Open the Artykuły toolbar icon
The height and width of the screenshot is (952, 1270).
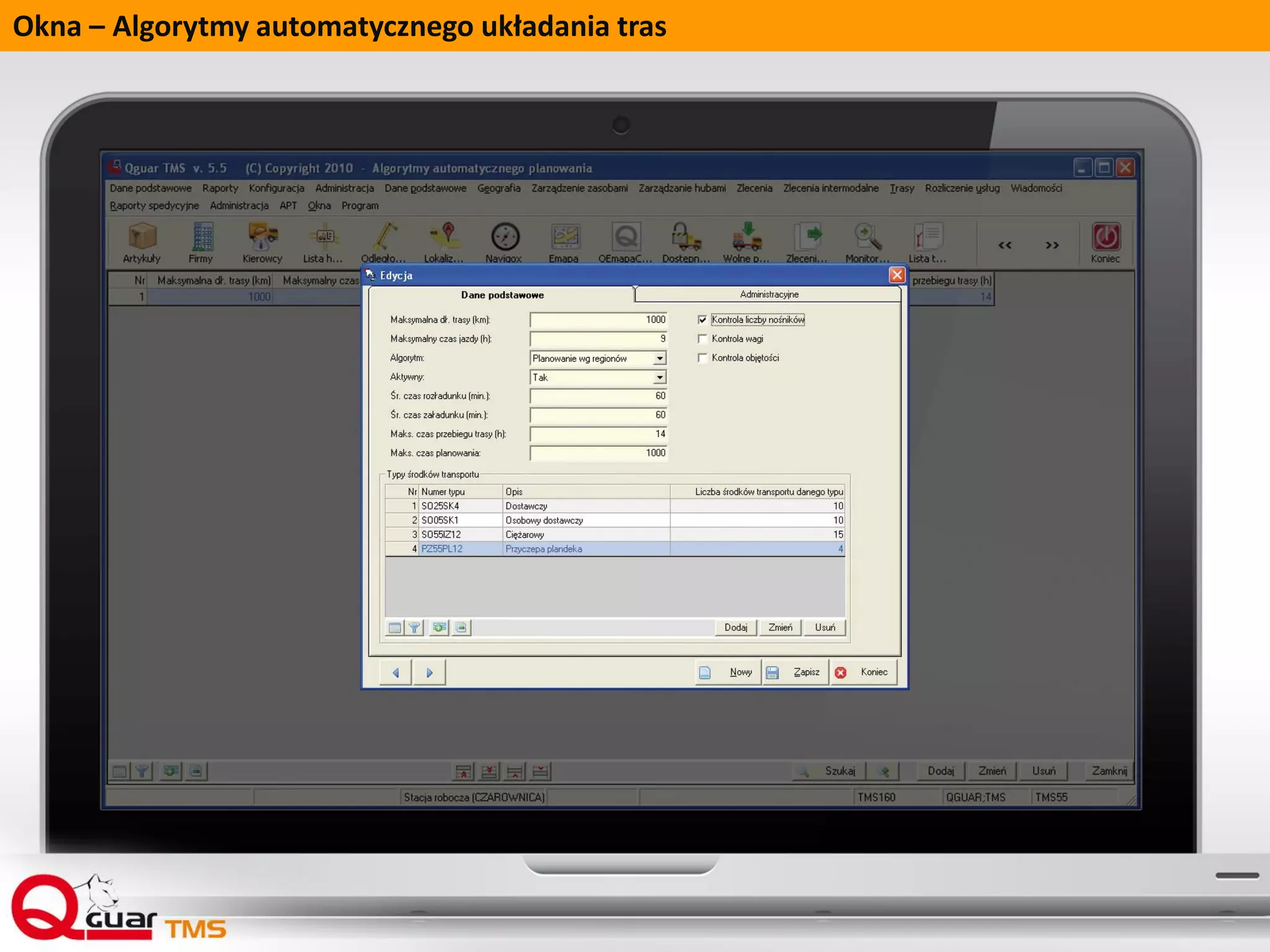tap(142, 242)
